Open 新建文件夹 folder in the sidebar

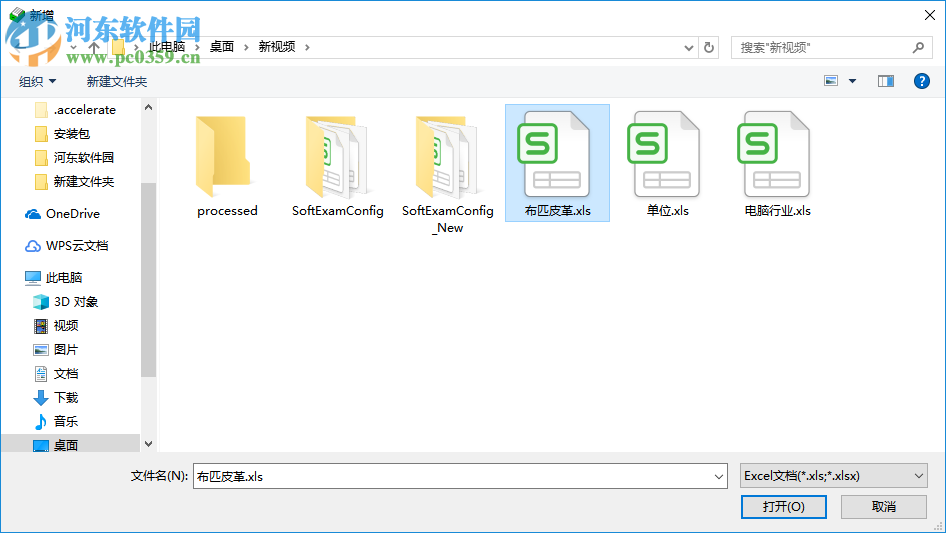tap(74, 182)
